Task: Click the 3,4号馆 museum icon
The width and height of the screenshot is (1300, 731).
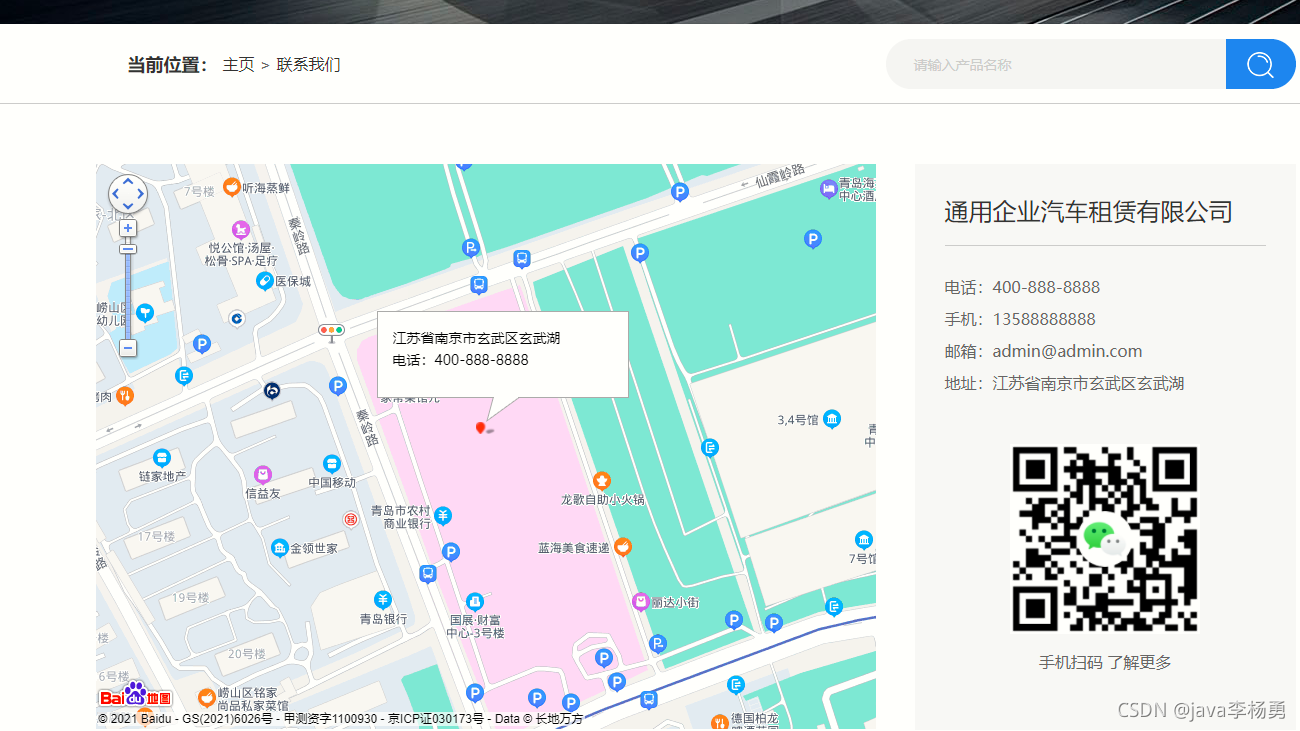Action: point(831,419)
